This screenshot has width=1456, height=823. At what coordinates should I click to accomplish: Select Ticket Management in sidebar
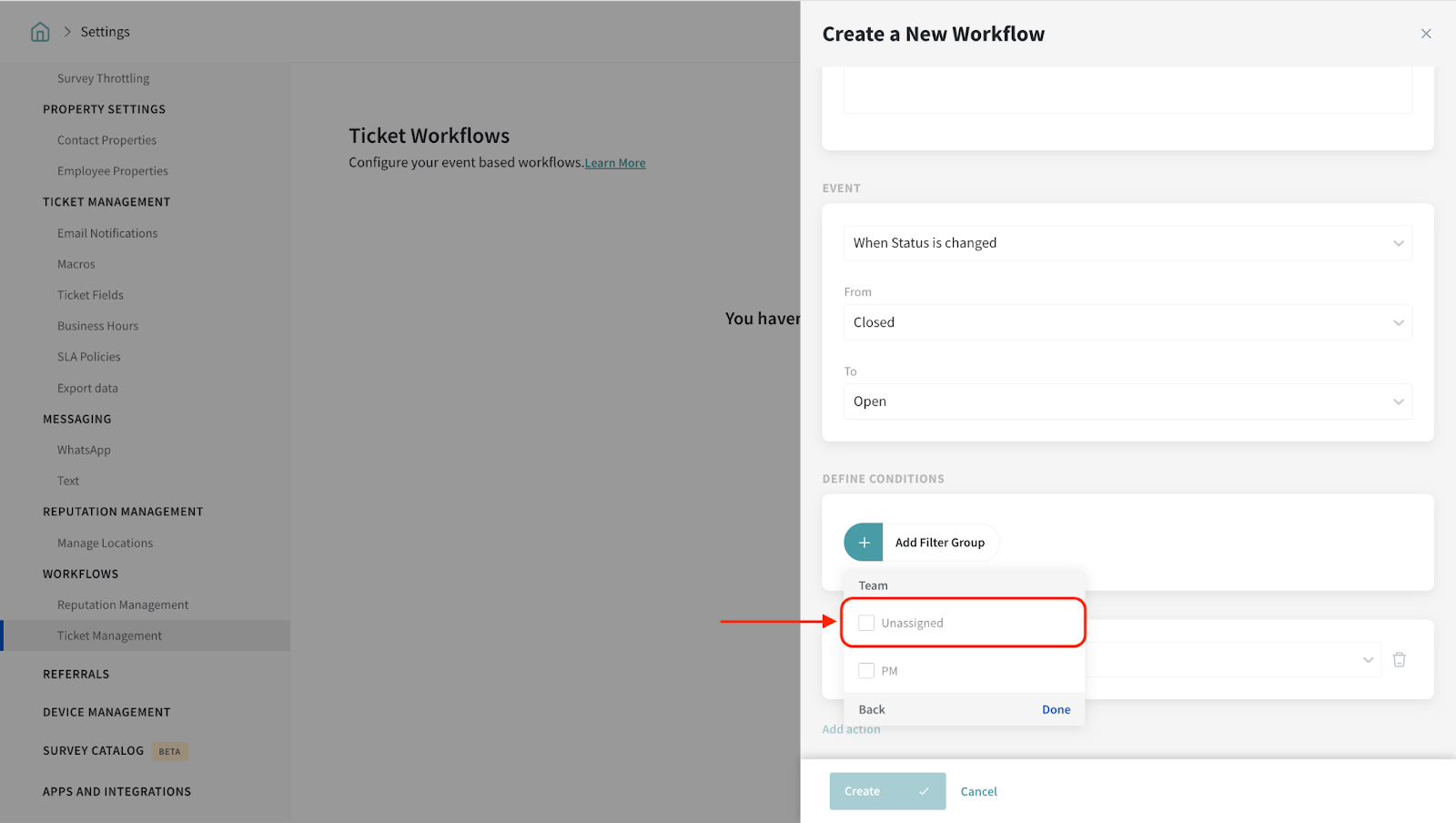point(109,636)
